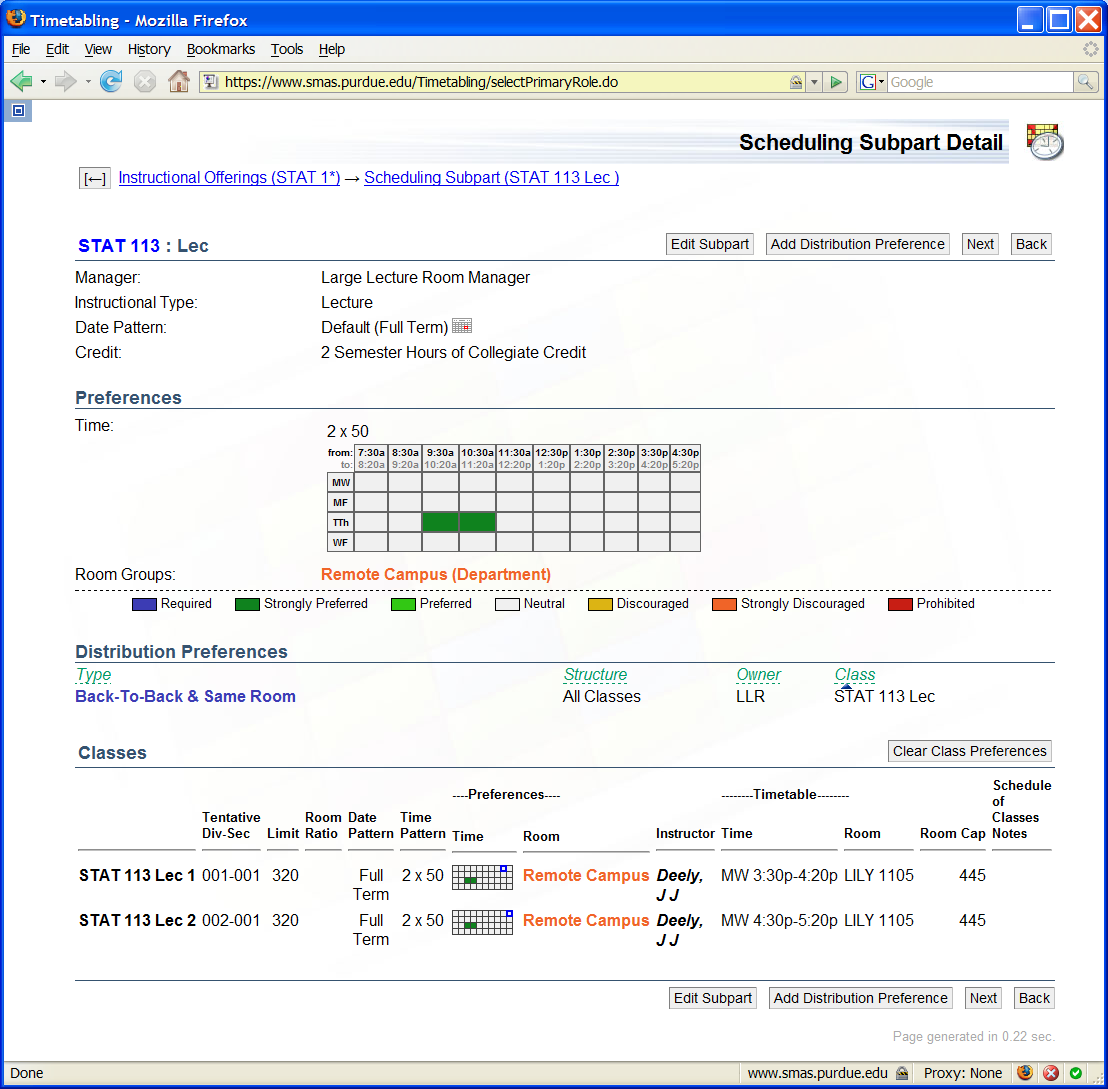The width and height of the screenshot is (1108, 1089).
Task: Click the red X icon in the status bar
Action: coord(1051,1073)
